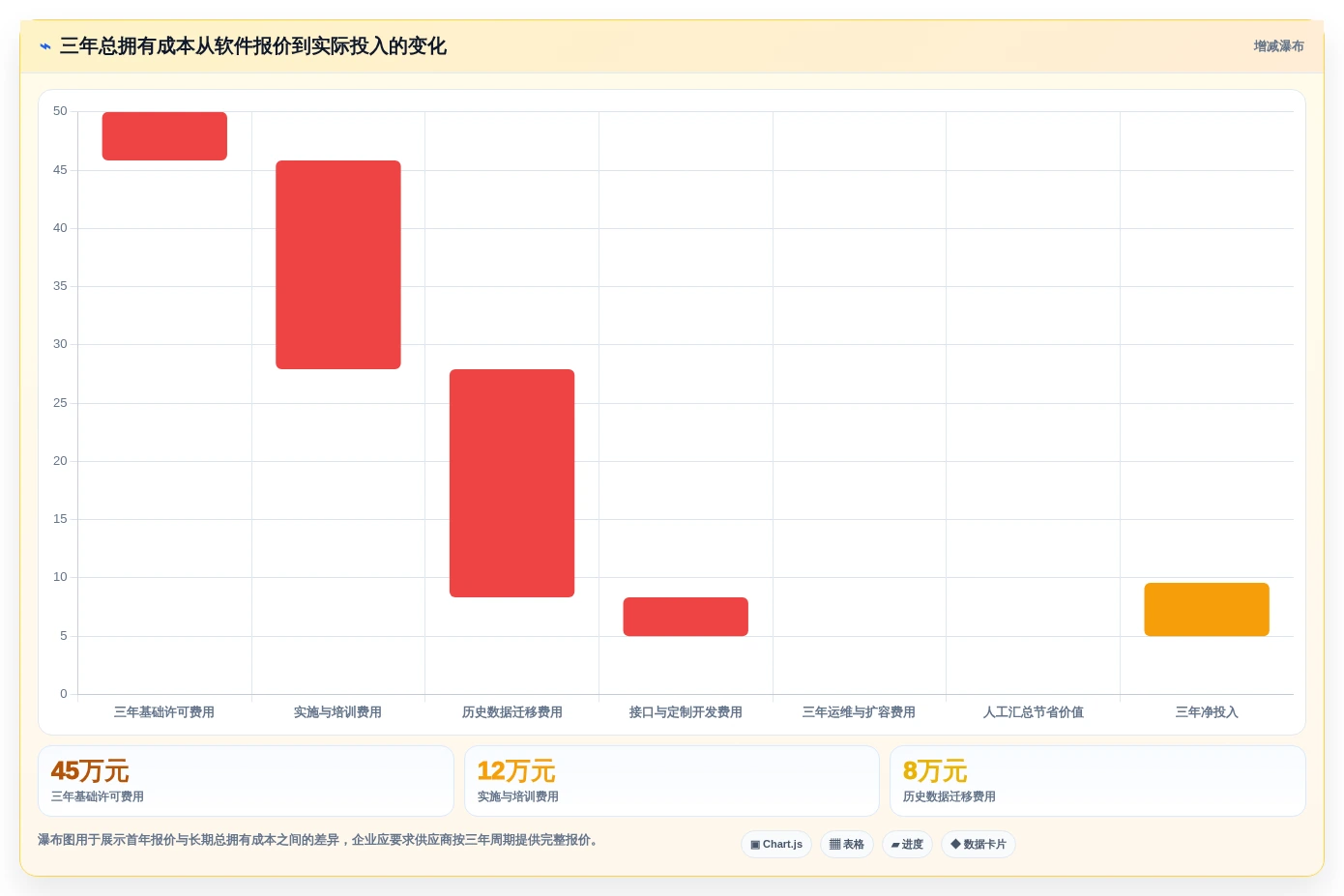Click the x-axis label 人工汇总节省价值

click(x=1034, y=712)
